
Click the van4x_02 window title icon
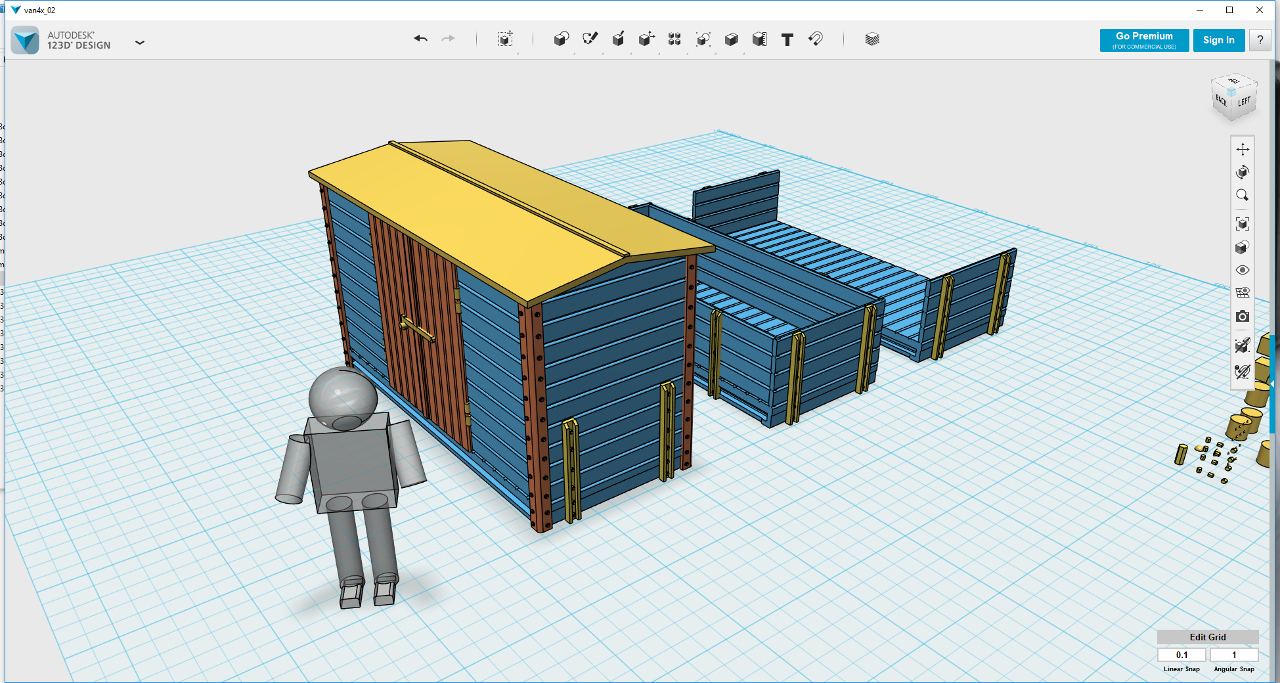(15, 9)
